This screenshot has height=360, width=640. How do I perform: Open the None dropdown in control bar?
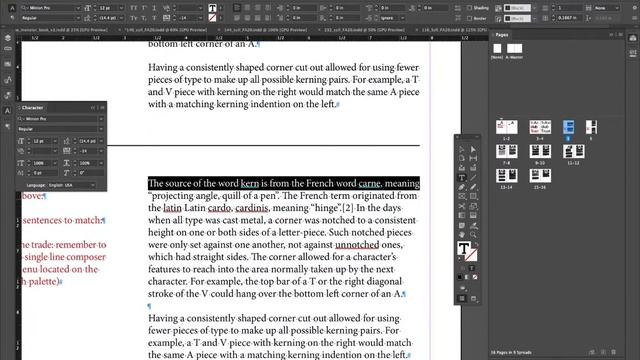[x=607, y=8]
